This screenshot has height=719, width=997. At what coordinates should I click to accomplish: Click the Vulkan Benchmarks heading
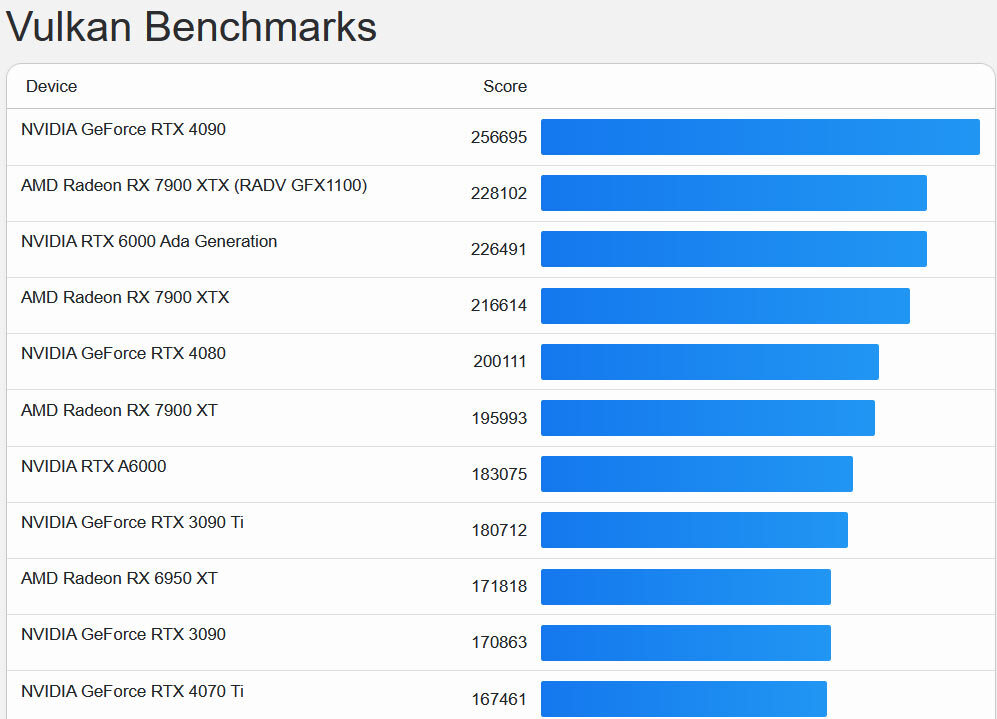tap(192, 27)
